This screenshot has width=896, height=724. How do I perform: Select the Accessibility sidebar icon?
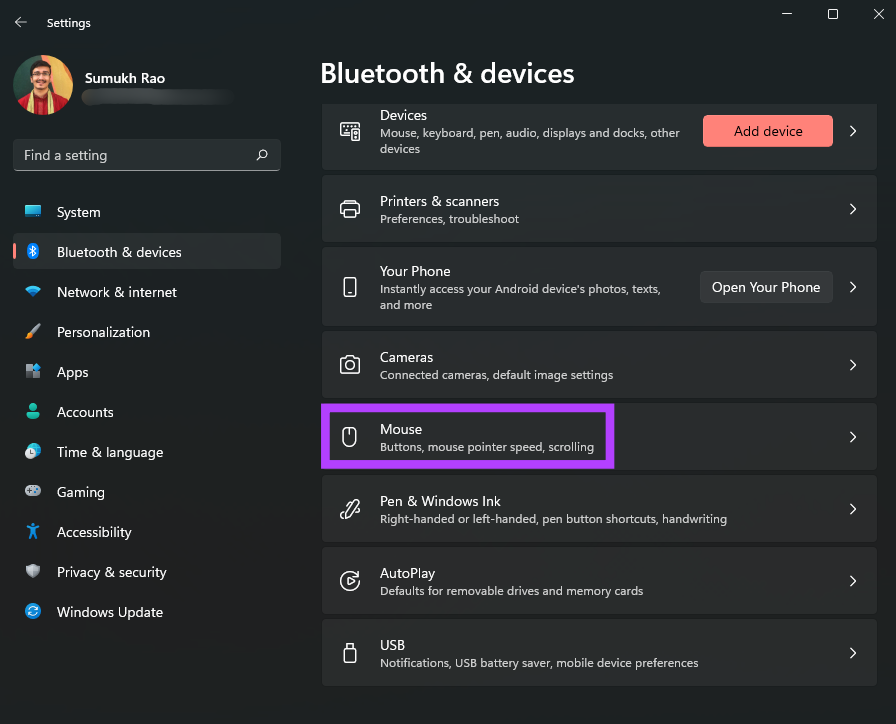[x=33, y=532]
